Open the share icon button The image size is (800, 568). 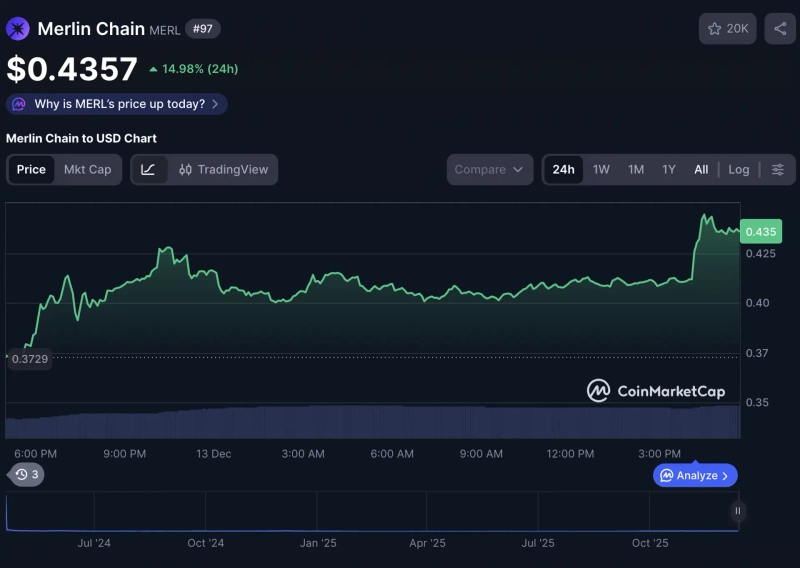780,29
